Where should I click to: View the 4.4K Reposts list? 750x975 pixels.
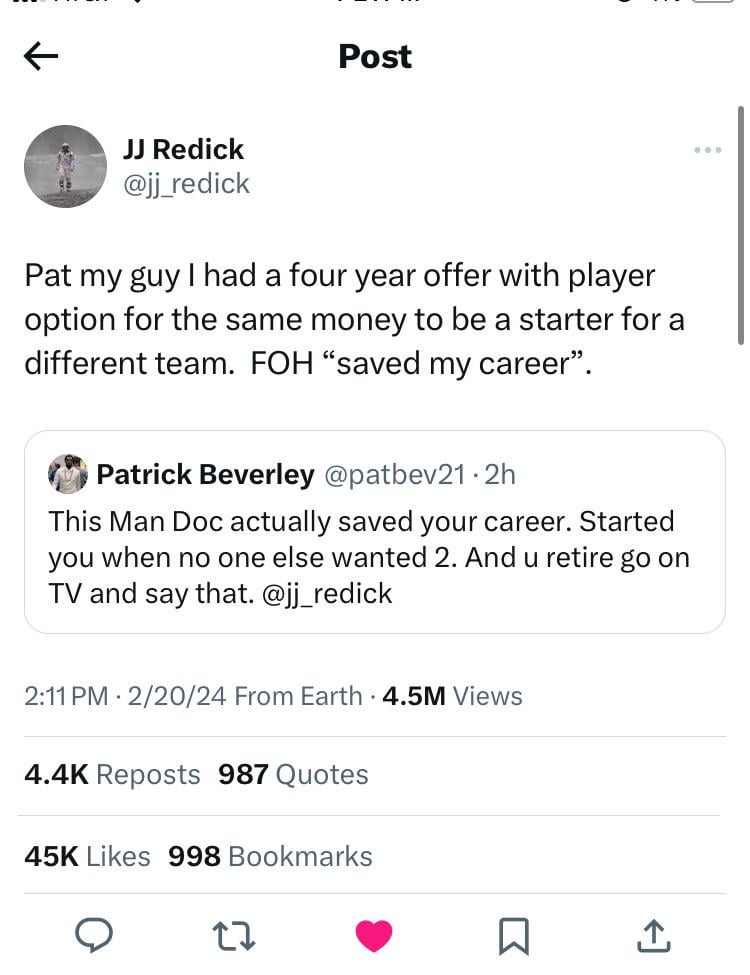(112, 774)
